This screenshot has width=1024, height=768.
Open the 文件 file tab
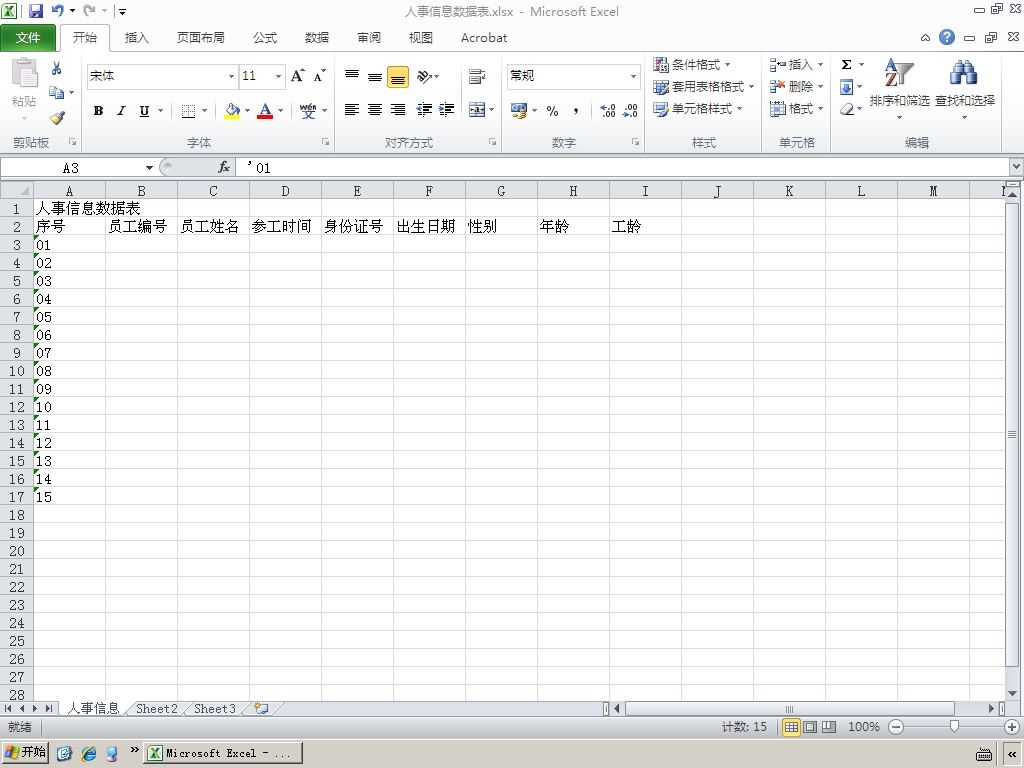click(x=28, y=37)
